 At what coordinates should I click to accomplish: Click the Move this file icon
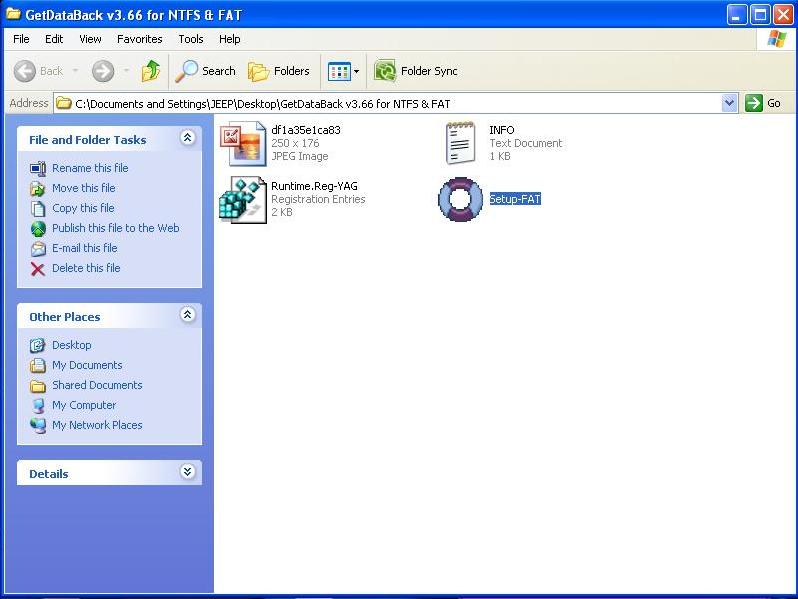click(38, 189)
